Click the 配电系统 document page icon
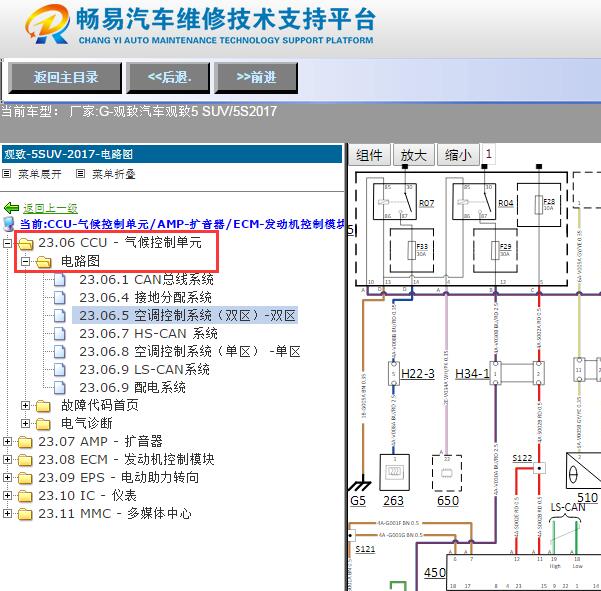The height and width of the screenshot is (591, 601). pos(59,387)
